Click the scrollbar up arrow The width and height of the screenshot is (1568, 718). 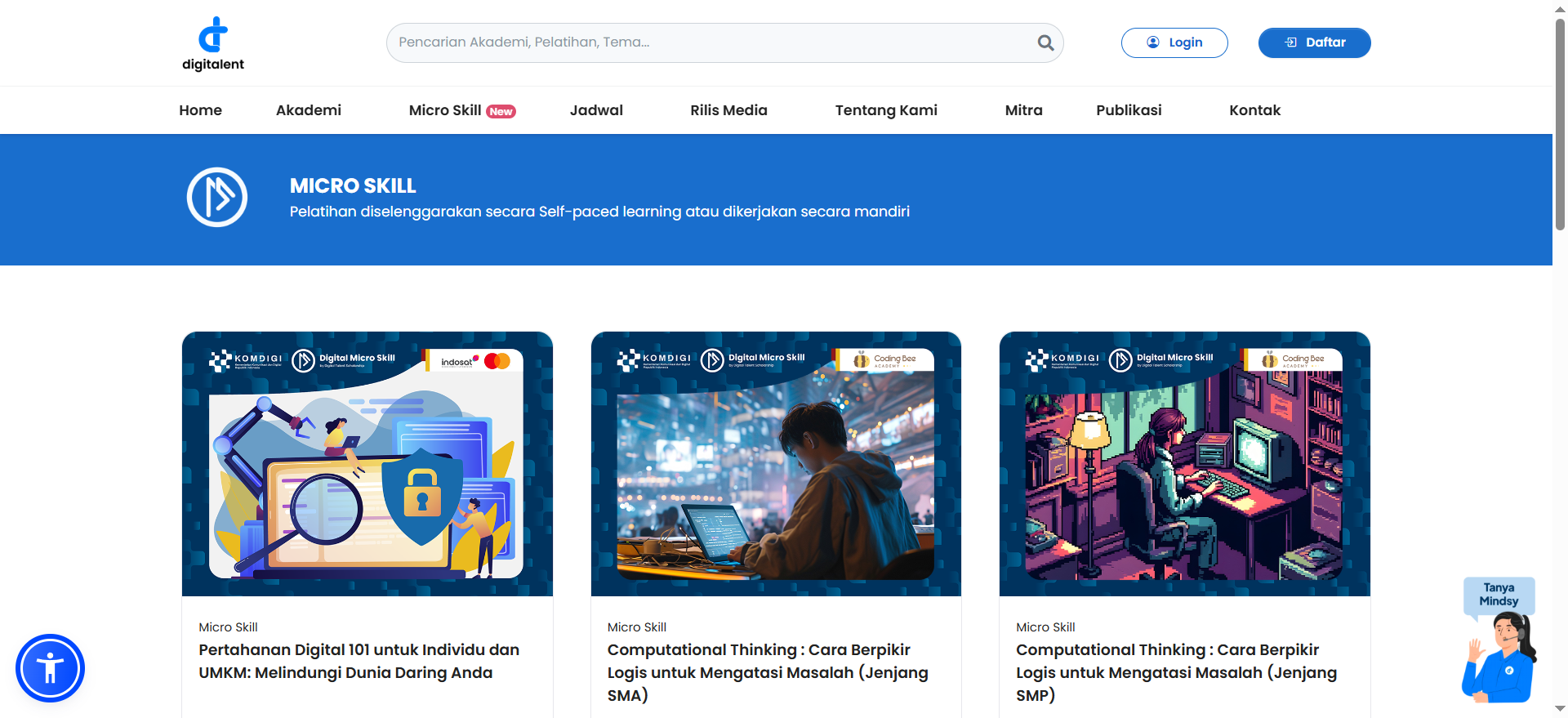pos(1560,8)
